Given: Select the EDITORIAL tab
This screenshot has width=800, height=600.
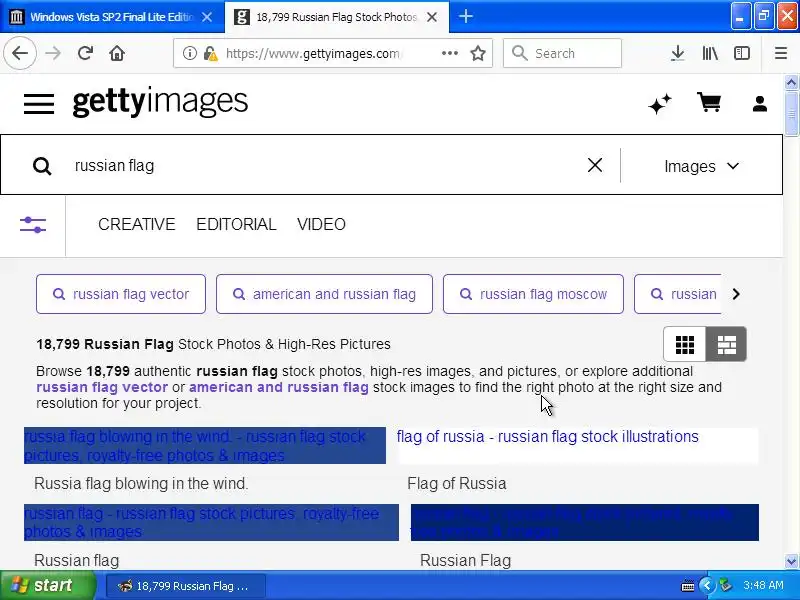Looking at the screenshot, I should click(x=236, y=224).
